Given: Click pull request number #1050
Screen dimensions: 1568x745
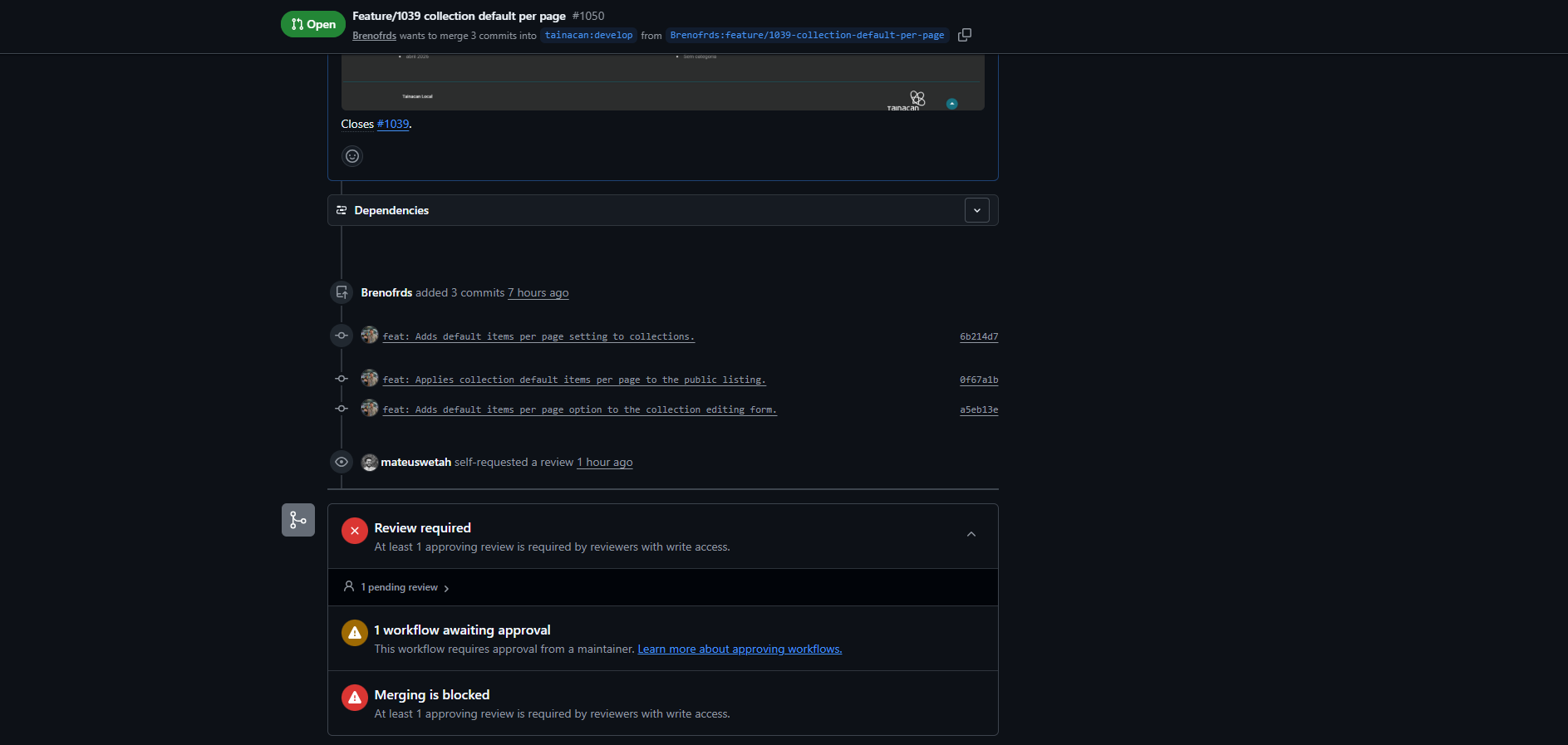Looking at the screenshot, I should [x=588, y=16].
